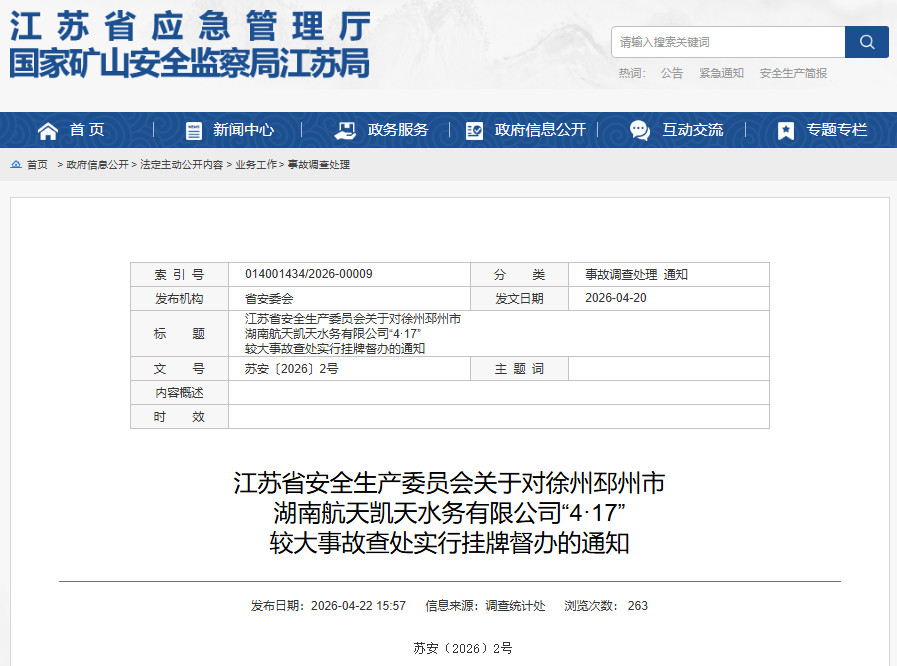The height and width of the screenshot is (666, 897).
Task: Click the search keyword input field
Action: click(x=728, y=42)
